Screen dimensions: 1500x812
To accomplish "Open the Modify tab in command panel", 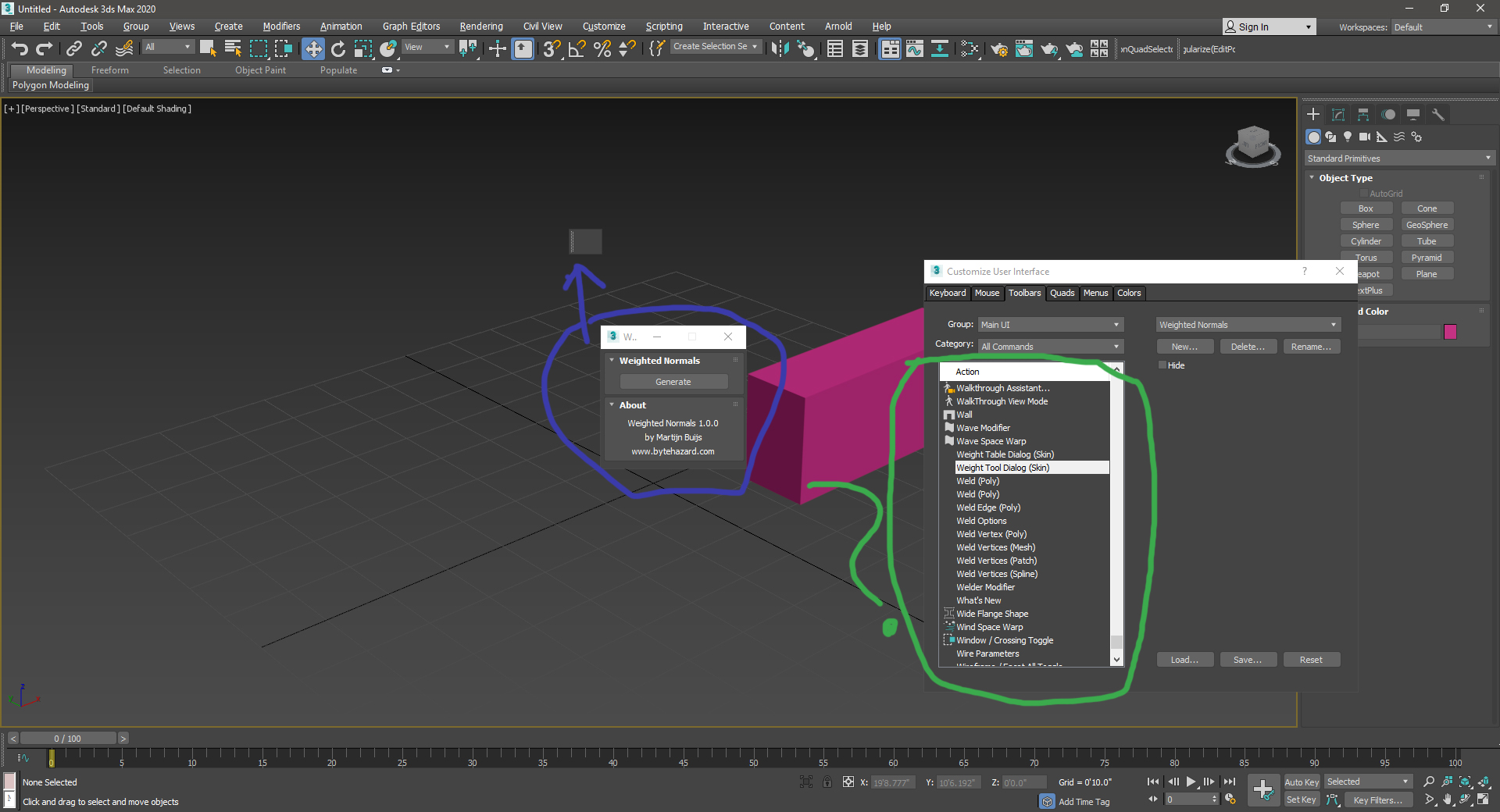I will point(1338,115).
